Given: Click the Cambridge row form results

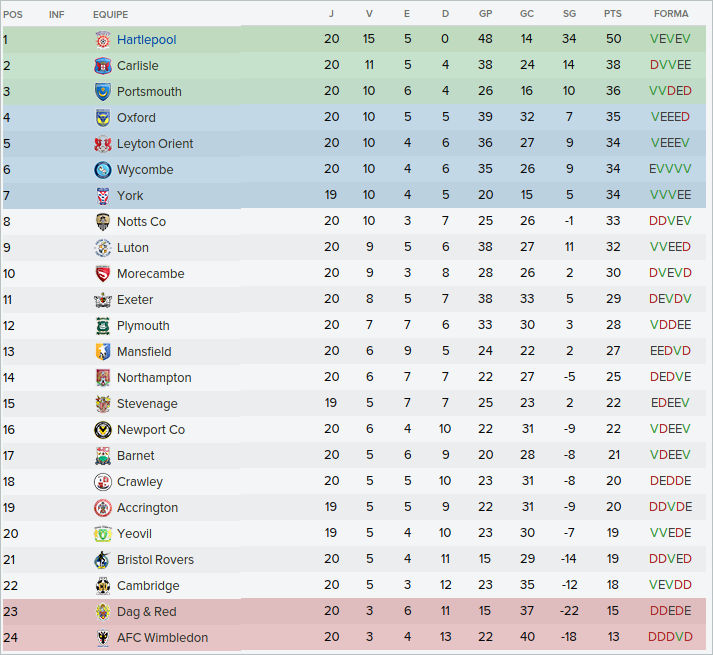Looking at the screenshot, I should (x=670, y=586).
